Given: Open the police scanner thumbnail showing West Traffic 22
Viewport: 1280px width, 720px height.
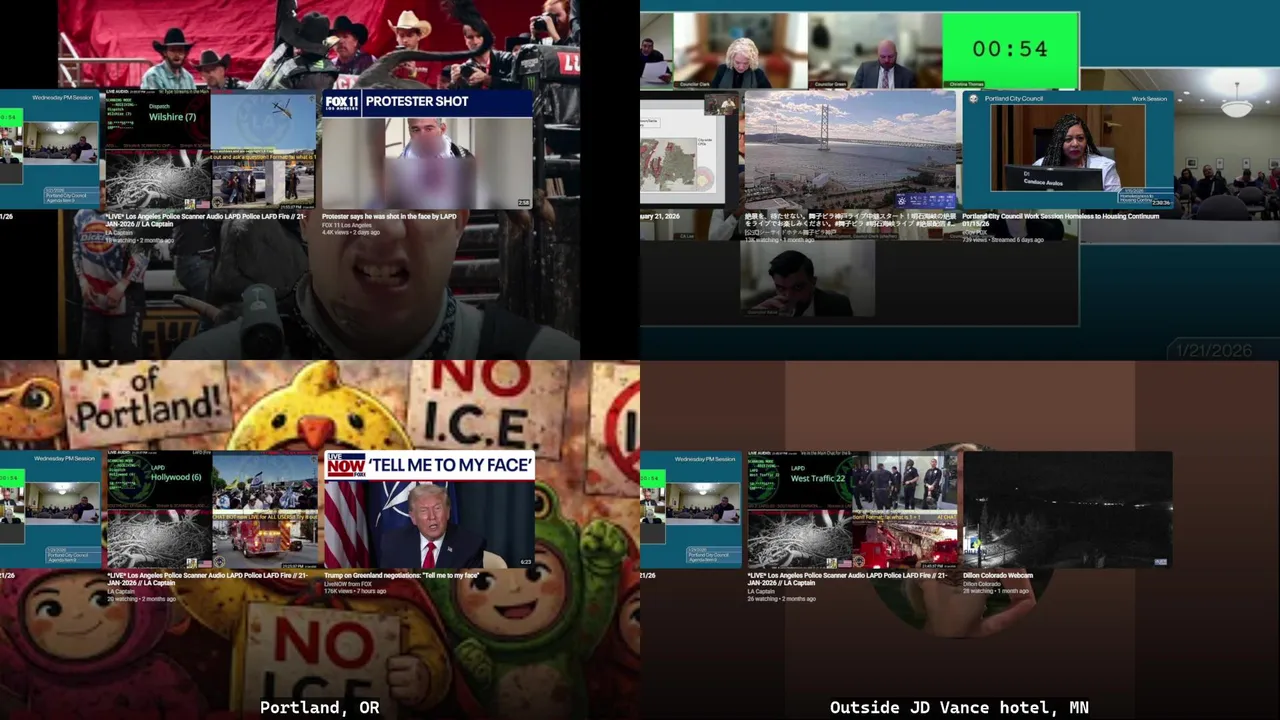Looking at the screenshot, I should tap(851, 509).
